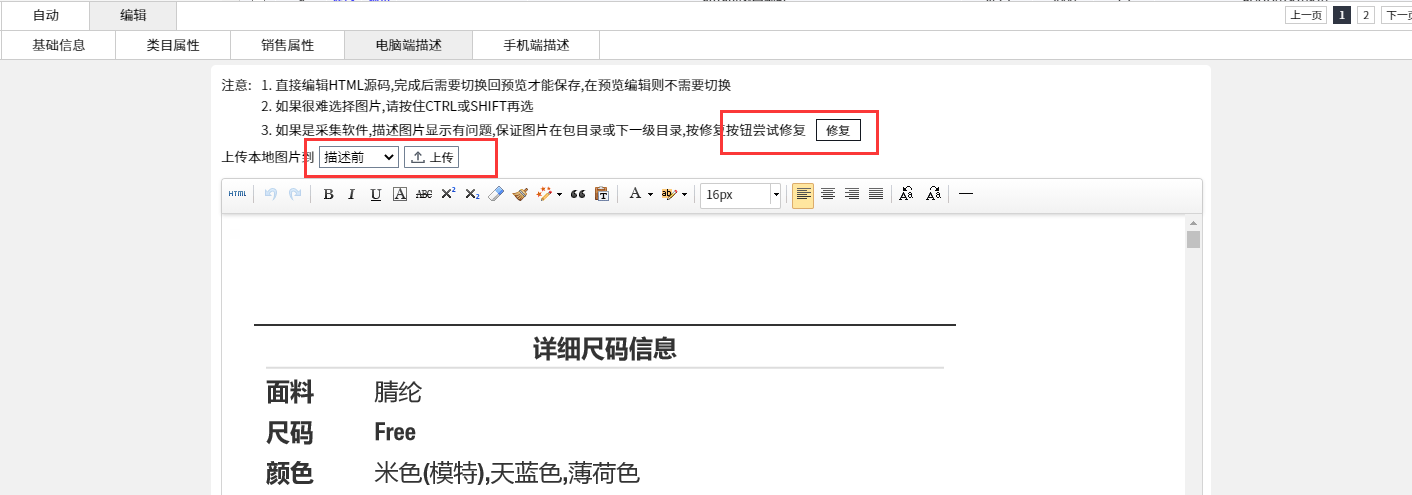Viewport: 1412px width, 495px height.
Task: Expand the font color dropdown arrow
Action: point(650,195)
